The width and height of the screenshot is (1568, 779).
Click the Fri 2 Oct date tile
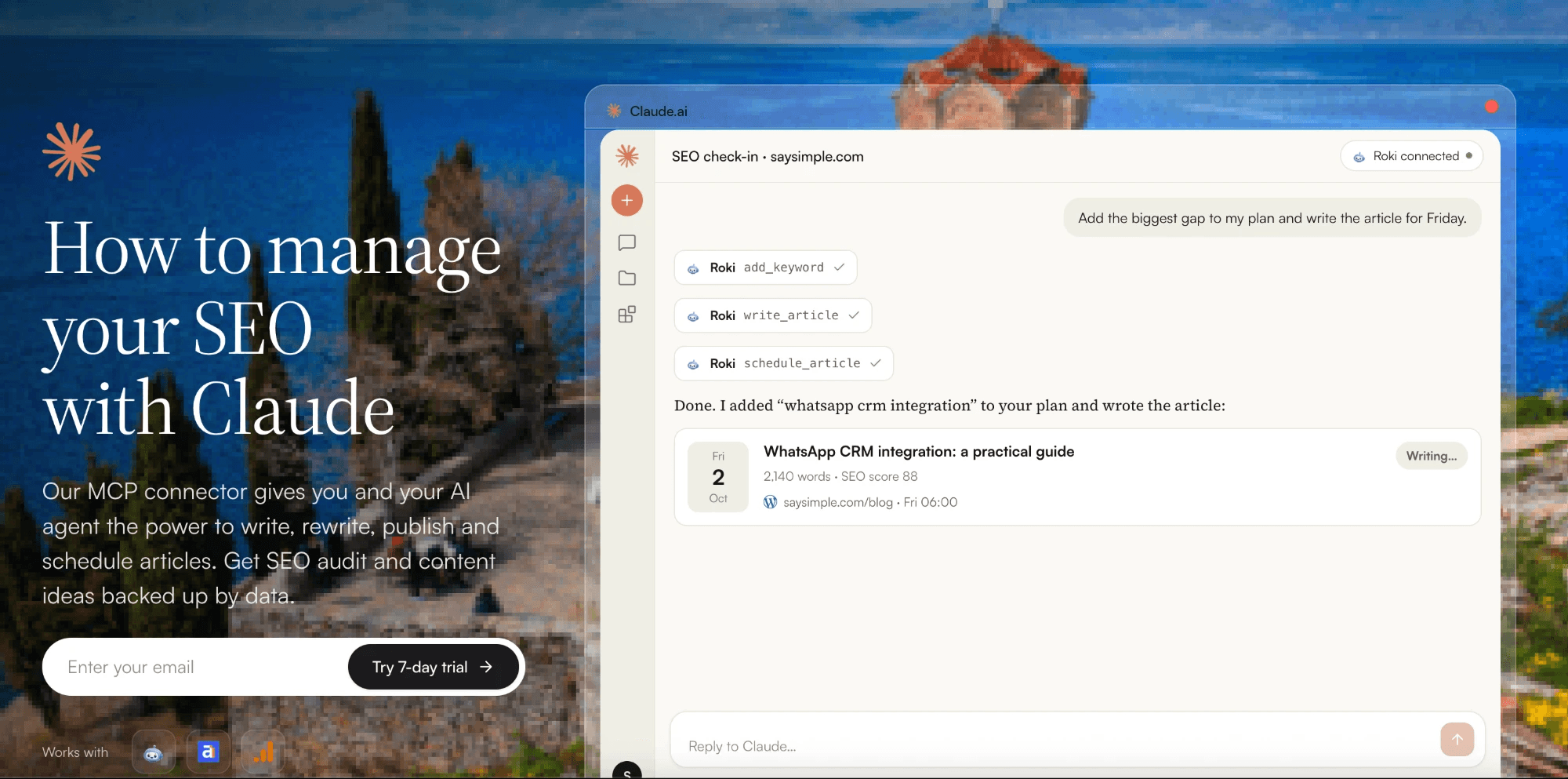click(718, 477)
